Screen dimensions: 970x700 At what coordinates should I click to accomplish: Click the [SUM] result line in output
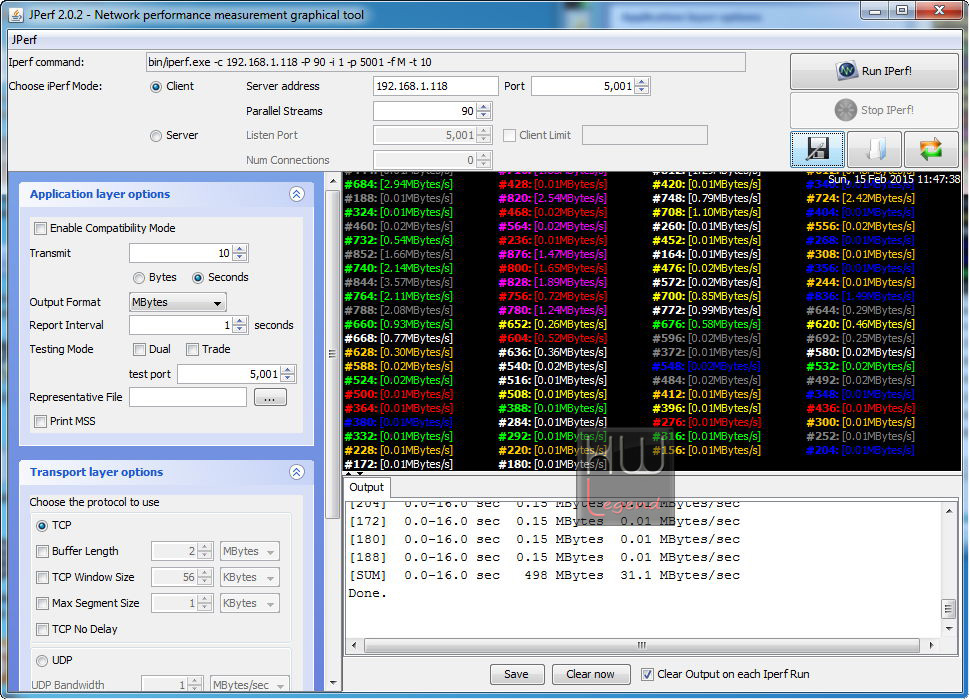click(544, 576)
